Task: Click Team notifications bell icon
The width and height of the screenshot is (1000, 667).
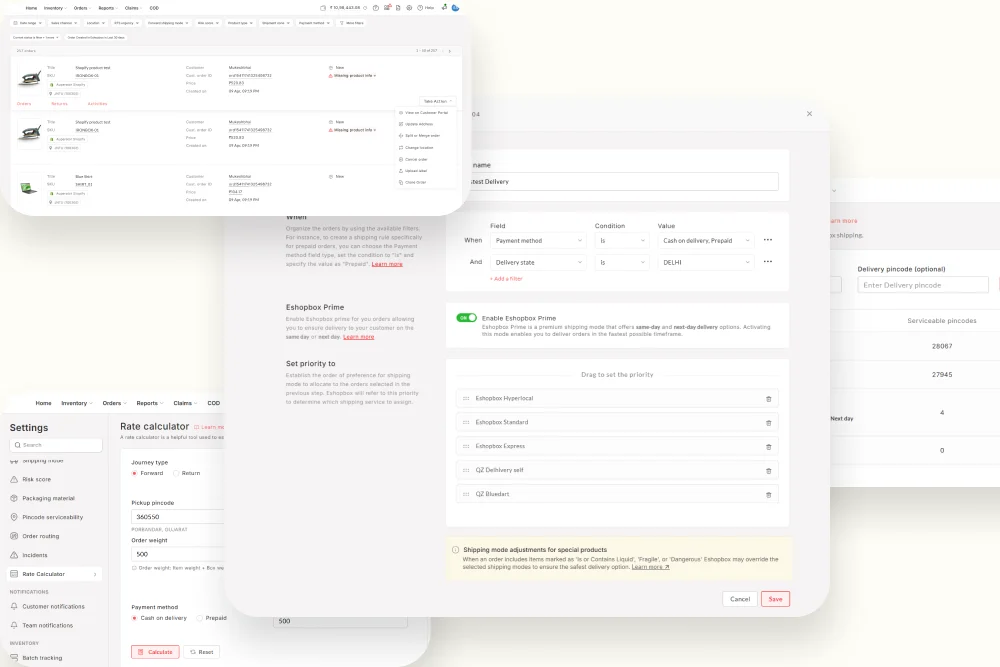Action: tap(14, 625)
